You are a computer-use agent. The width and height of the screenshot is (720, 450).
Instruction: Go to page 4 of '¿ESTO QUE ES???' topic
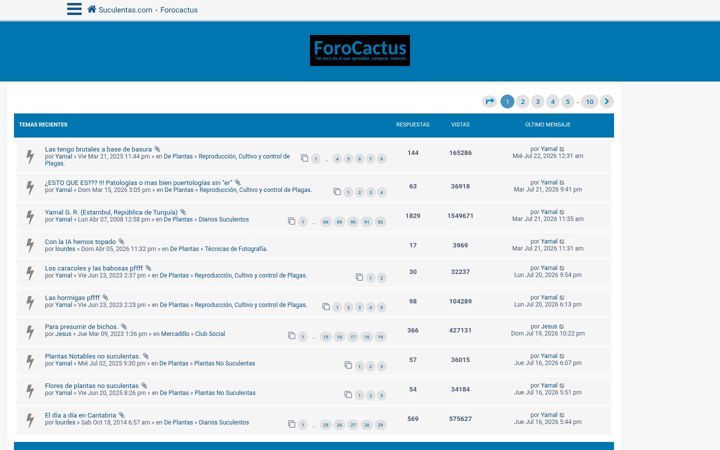point(382,192)
